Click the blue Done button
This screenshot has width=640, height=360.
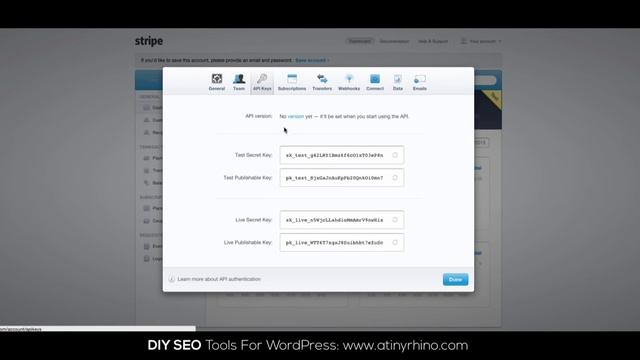(x=456, y=280)
